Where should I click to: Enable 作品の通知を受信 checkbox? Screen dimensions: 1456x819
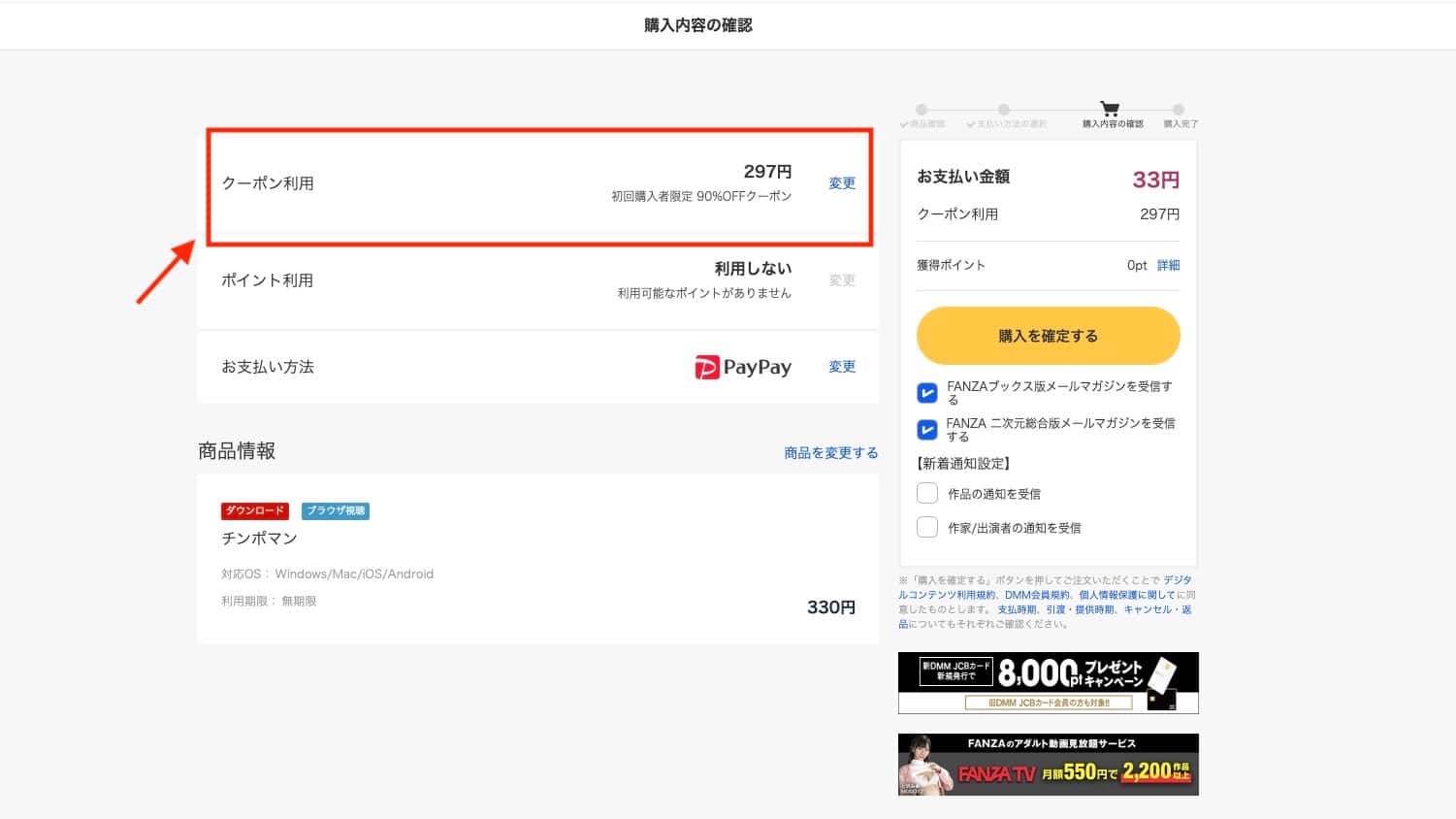(x=927, y=493)
